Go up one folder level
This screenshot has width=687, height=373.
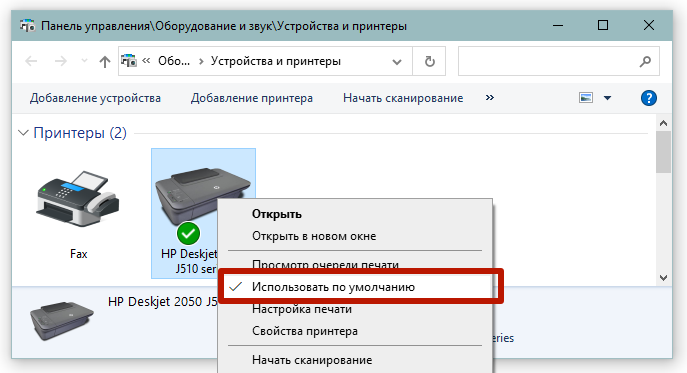click(104, 61)
